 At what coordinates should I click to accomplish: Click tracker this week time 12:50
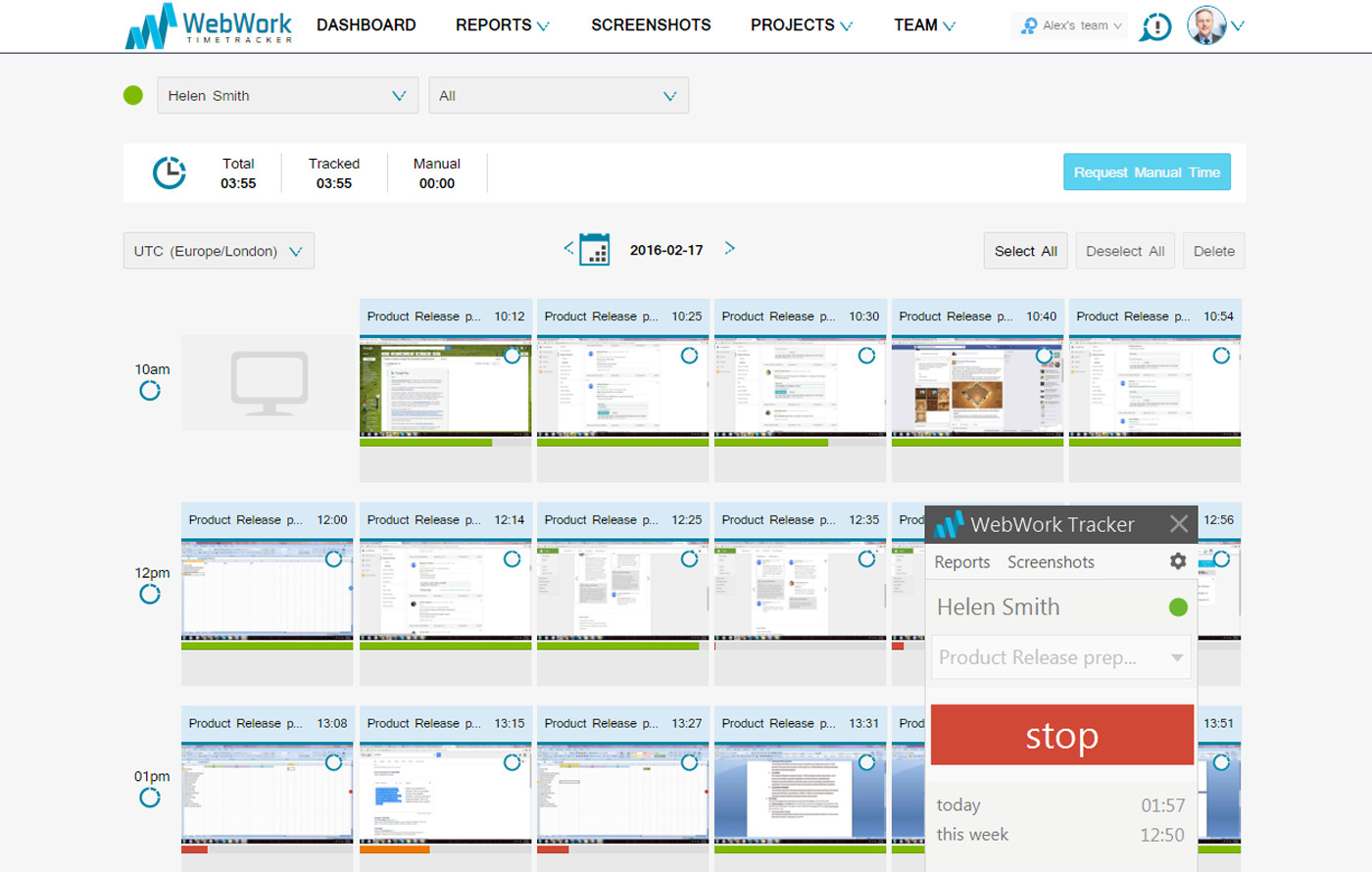[1162, 835]
